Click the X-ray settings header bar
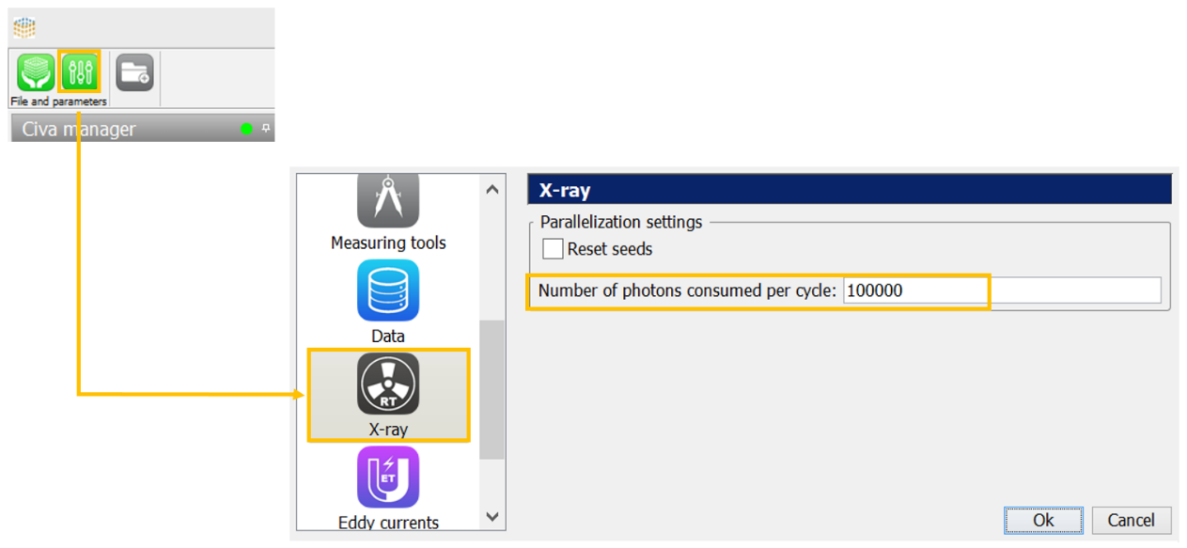This screenshot has width=1187, height=548. click(x=848, y=191)
